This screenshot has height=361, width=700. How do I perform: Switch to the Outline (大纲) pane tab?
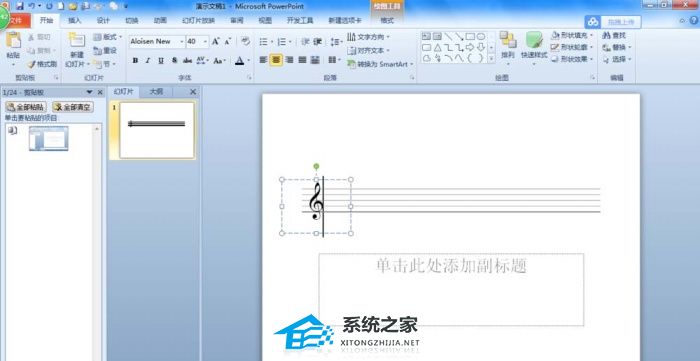(156, 91)
